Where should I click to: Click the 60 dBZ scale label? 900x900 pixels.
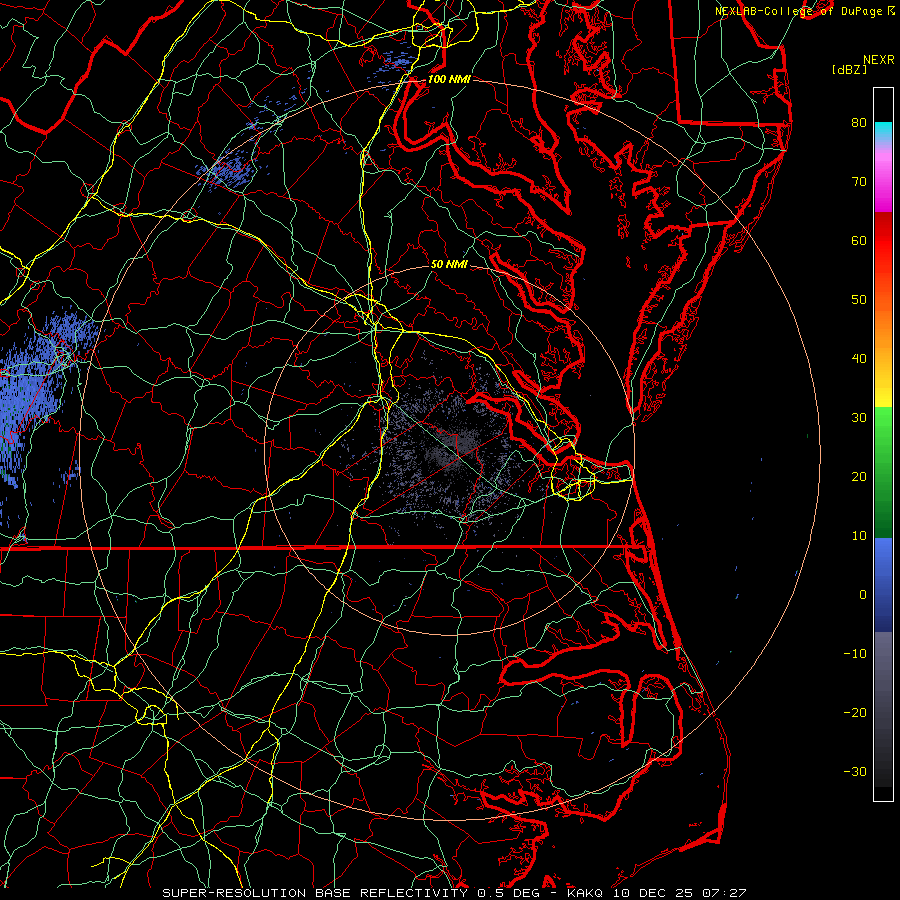pyautogui.click(x=859, y=240)
